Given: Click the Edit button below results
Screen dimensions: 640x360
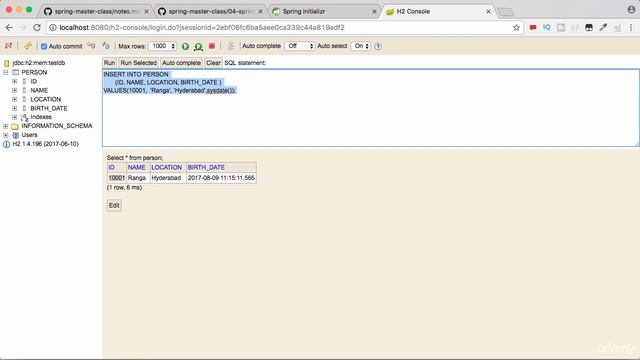Looking at the screenshot, I should [x=114, y=205].
